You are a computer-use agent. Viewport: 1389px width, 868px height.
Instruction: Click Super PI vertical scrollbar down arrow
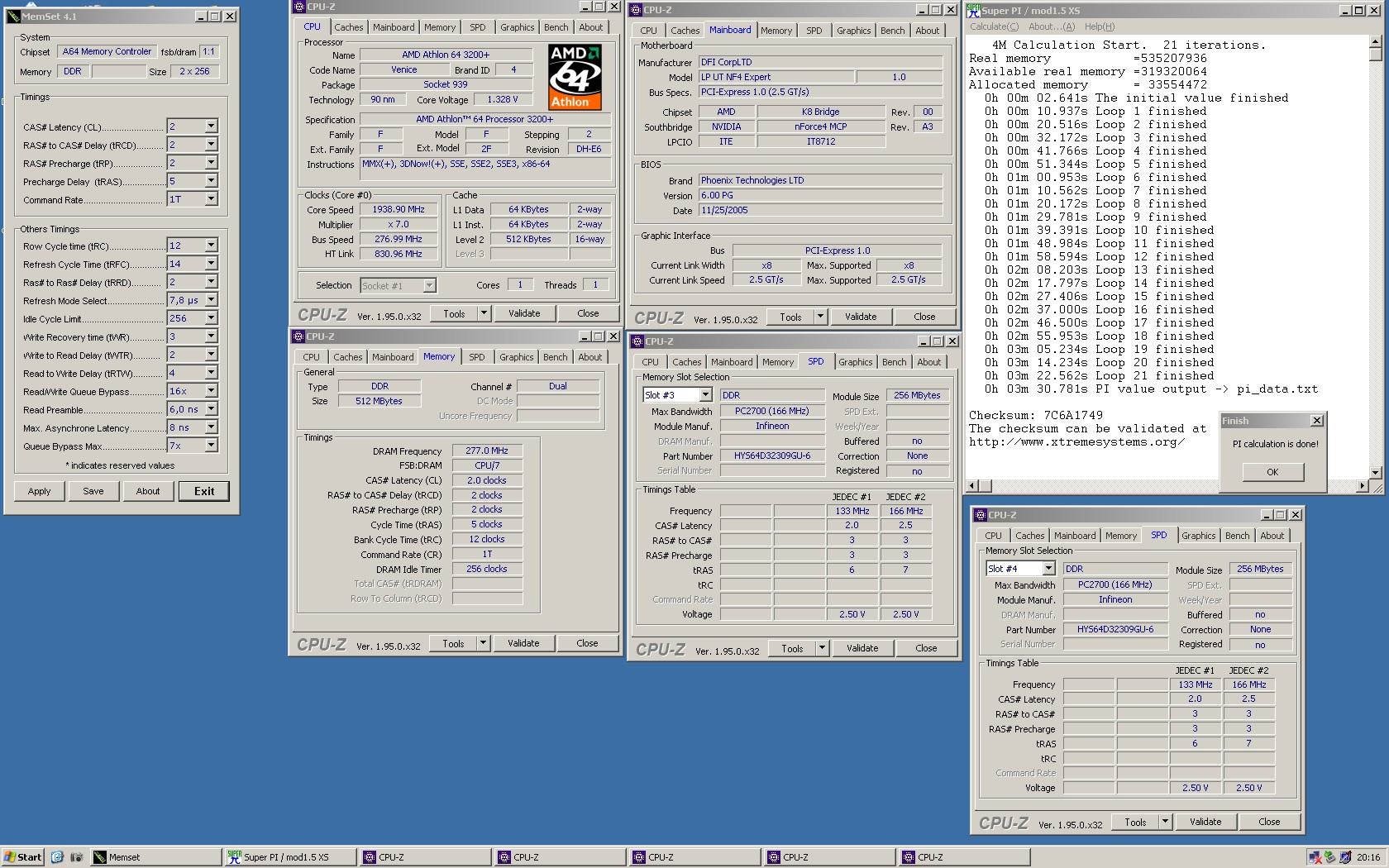[1376, 473]
